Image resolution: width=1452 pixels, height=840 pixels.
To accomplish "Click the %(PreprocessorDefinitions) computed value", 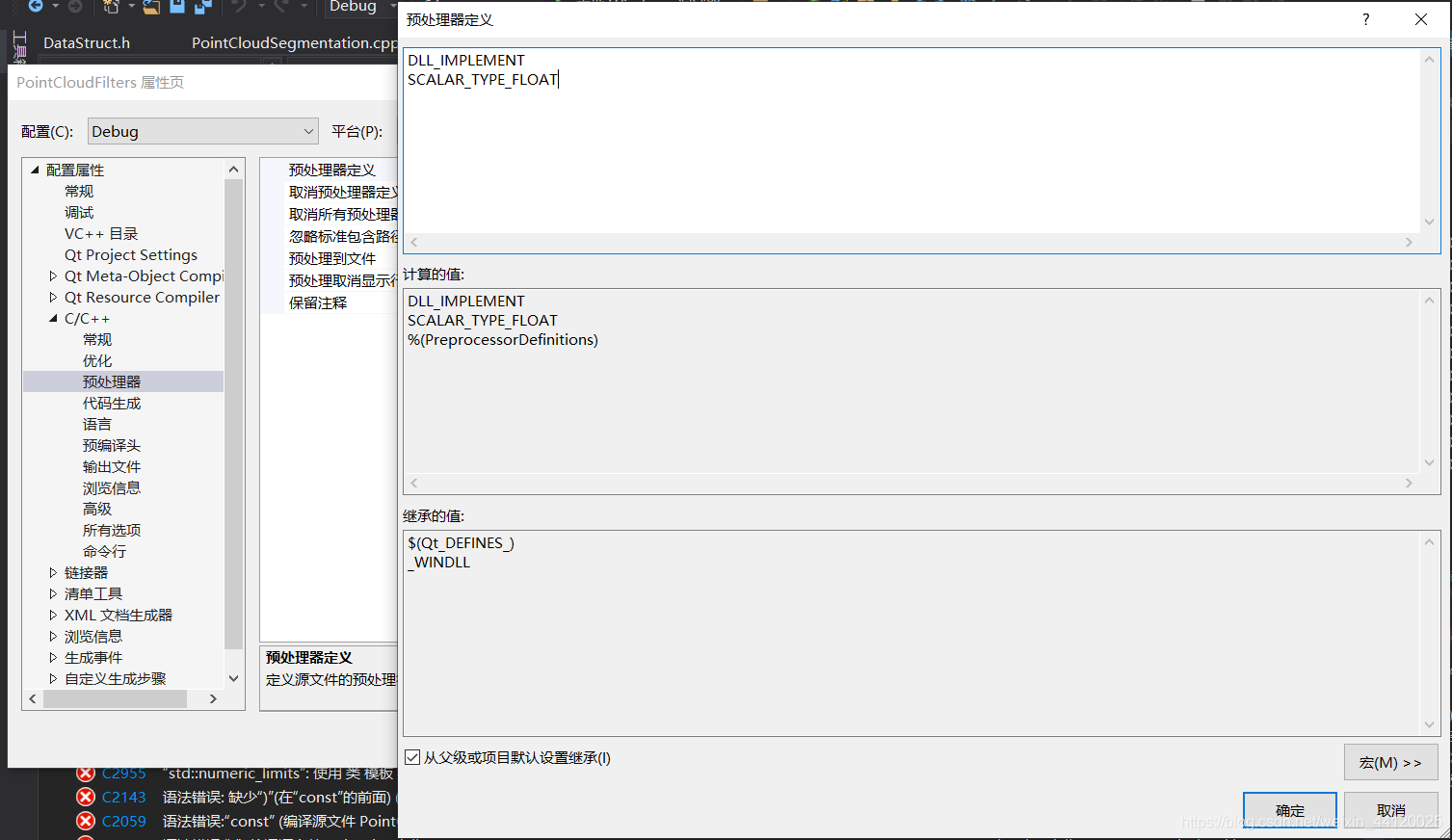I will 503,340.
